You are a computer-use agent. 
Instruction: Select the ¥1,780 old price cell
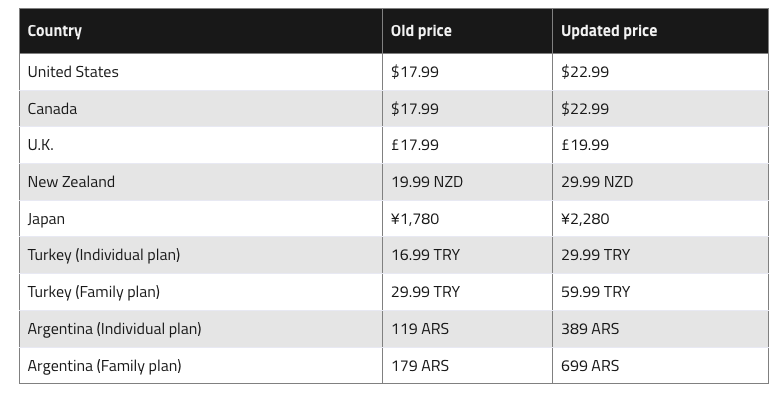point(467,219)
